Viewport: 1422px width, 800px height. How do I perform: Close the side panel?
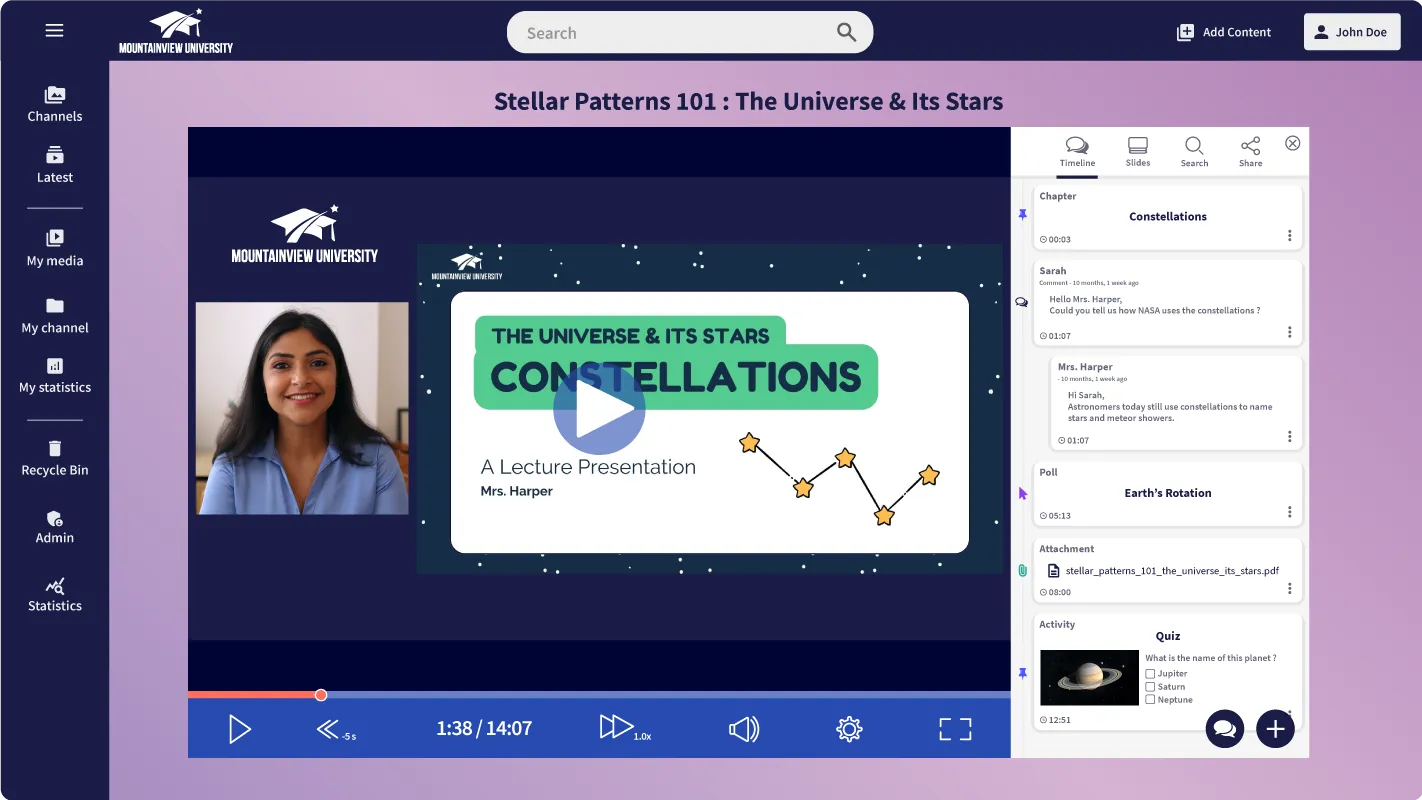tap(1292, 143)
